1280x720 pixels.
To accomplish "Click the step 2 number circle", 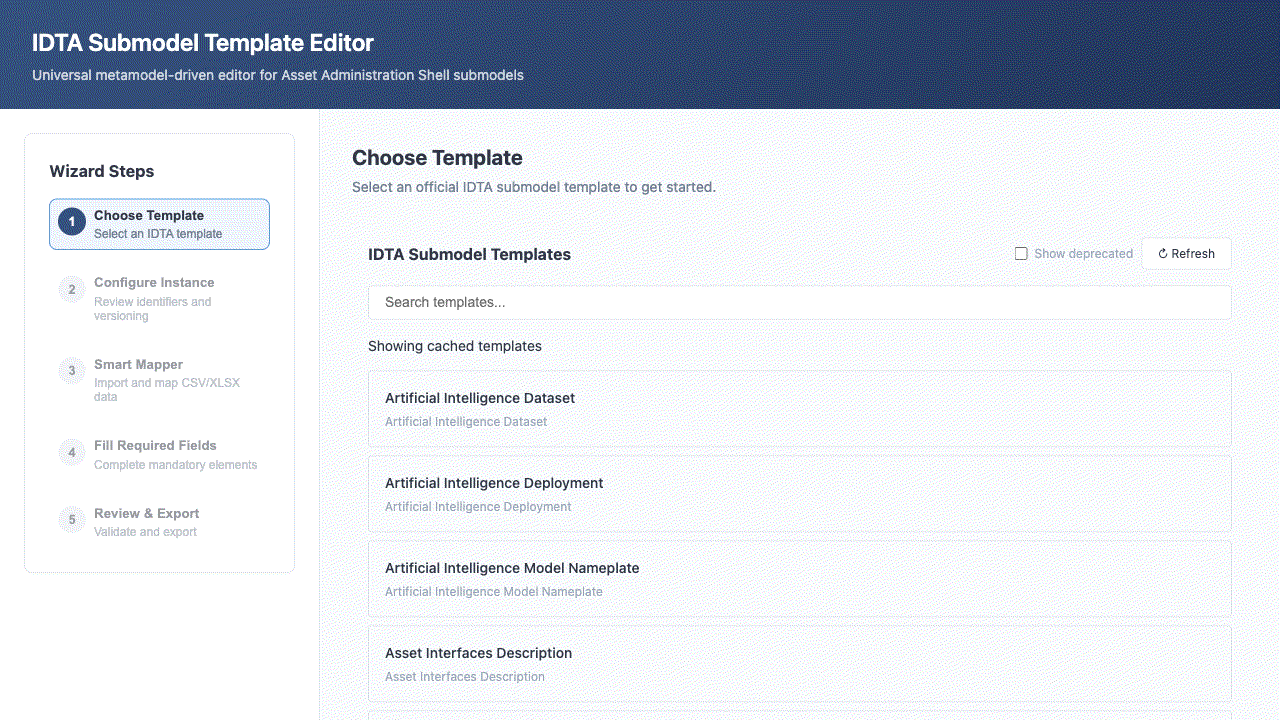I will 72,290.
